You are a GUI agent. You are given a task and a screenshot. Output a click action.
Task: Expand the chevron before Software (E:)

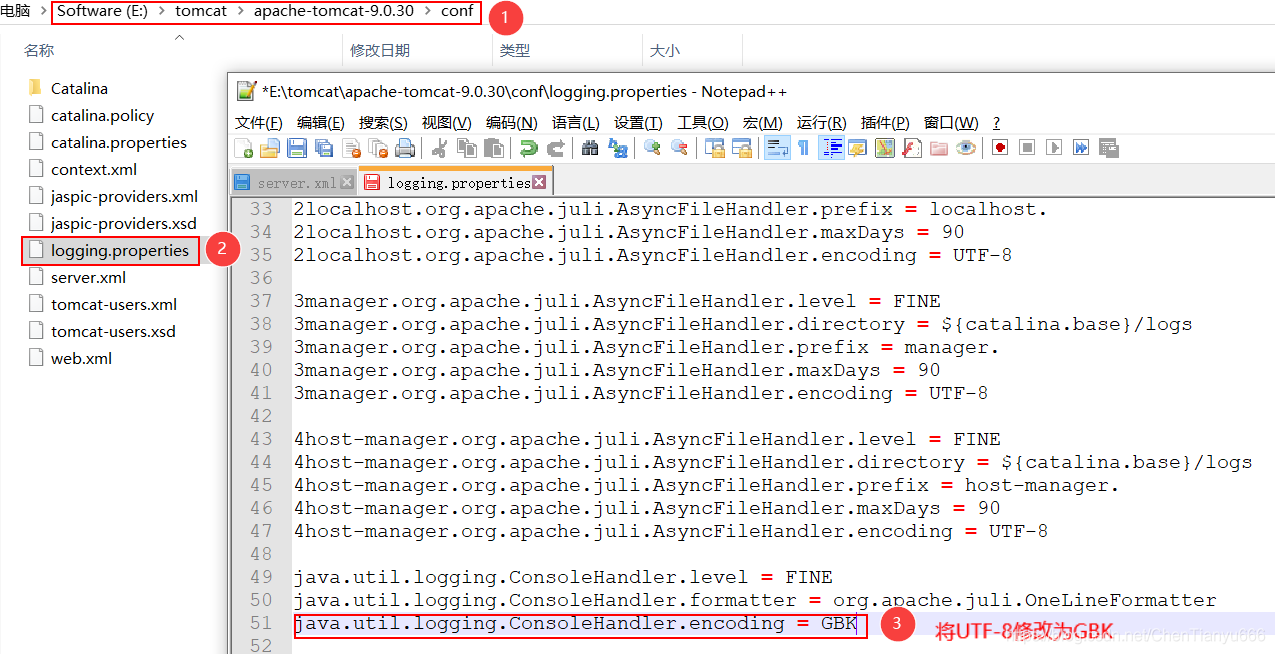(42, 12)
